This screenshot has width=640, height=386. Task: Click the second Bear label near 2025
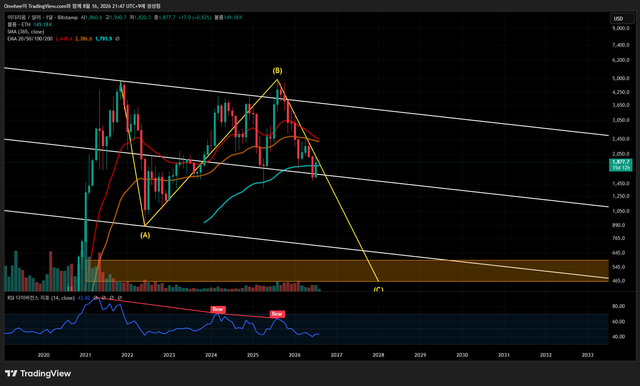[277, 314]
